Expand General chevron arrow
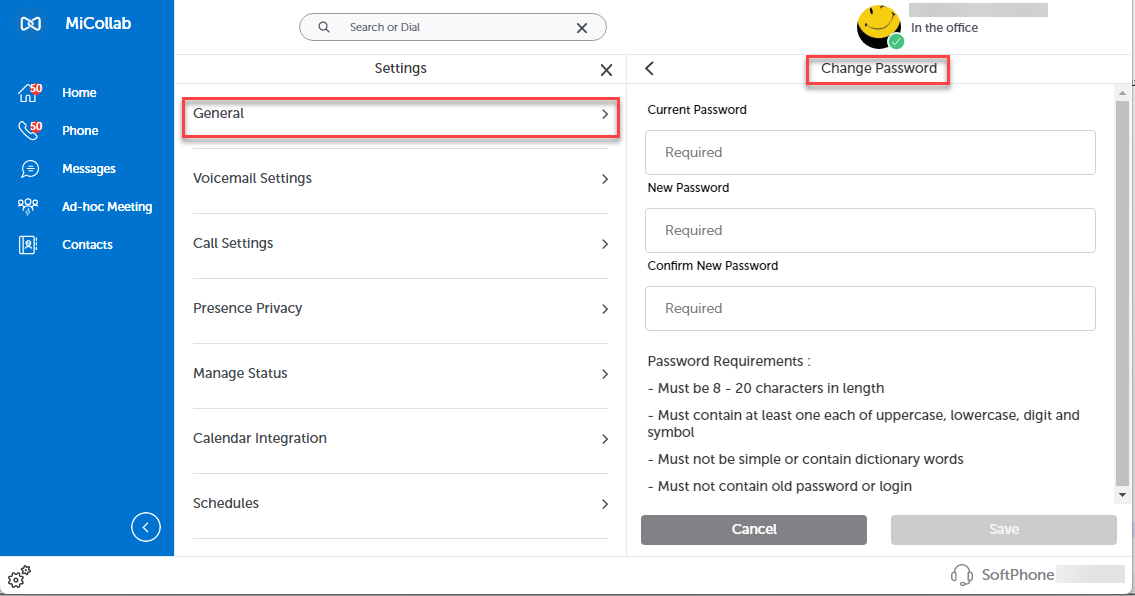This screenshot has width=1135, height=596. pyautogui.click(x=605, y=114)
